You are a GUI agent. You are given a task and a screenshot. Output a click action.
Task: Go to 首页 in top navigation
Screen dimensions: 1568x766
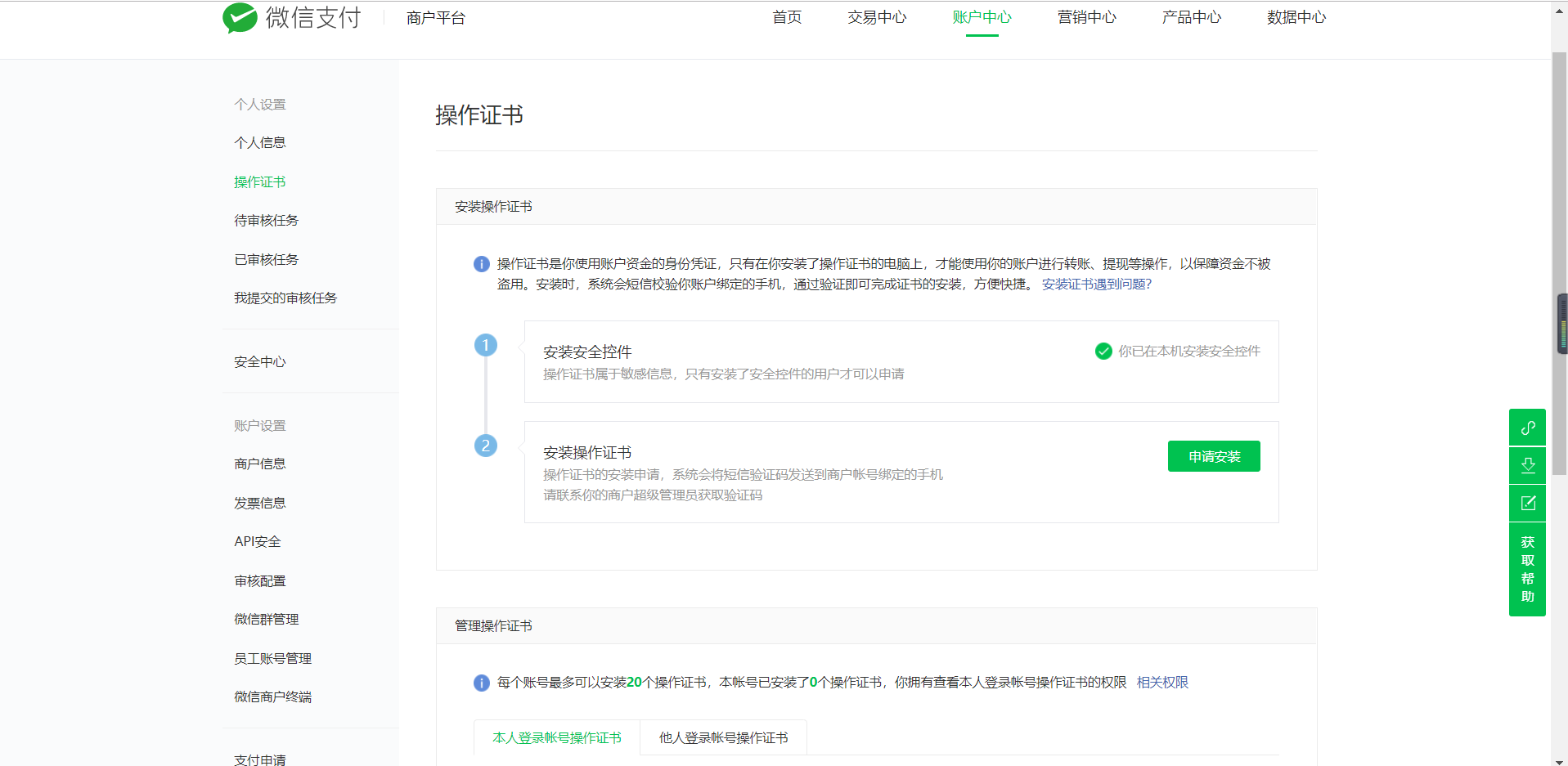(x=787, y=17)
